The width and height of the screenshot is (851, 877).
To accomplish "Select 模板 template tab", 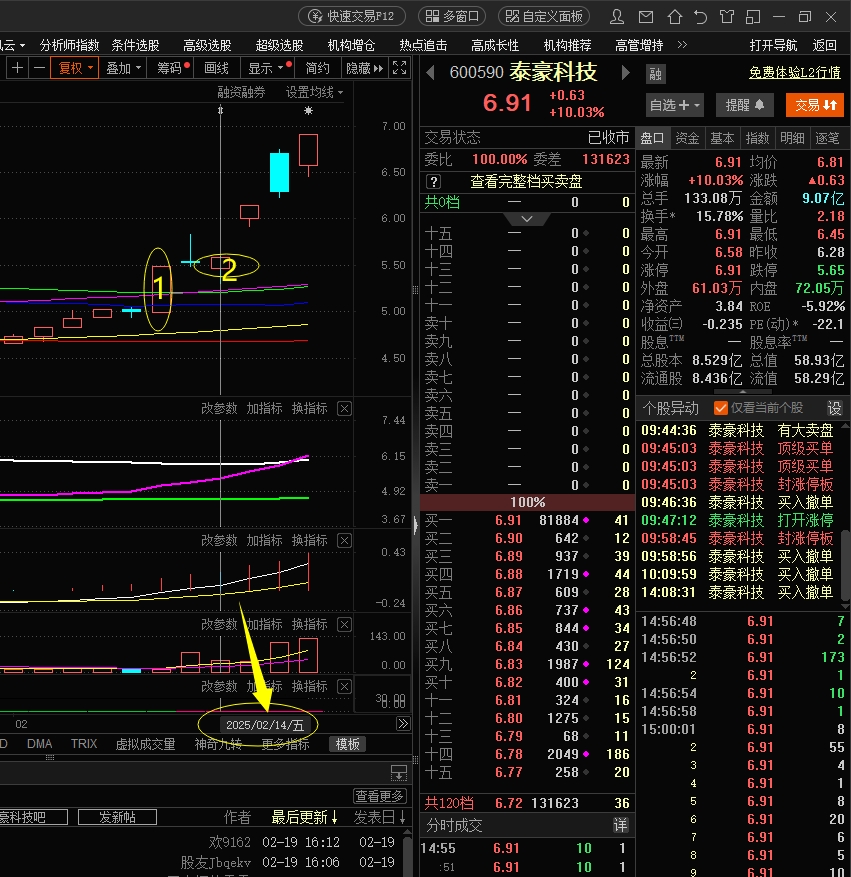I will [347, 744].
